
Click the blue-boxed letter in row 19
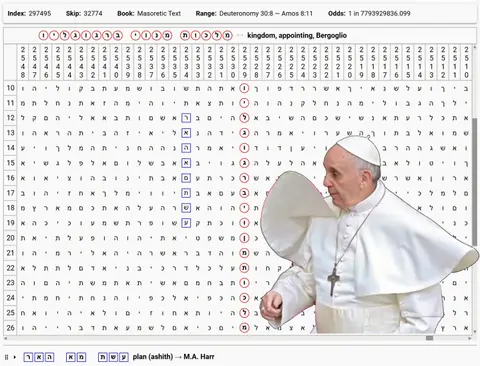point(186,223)
